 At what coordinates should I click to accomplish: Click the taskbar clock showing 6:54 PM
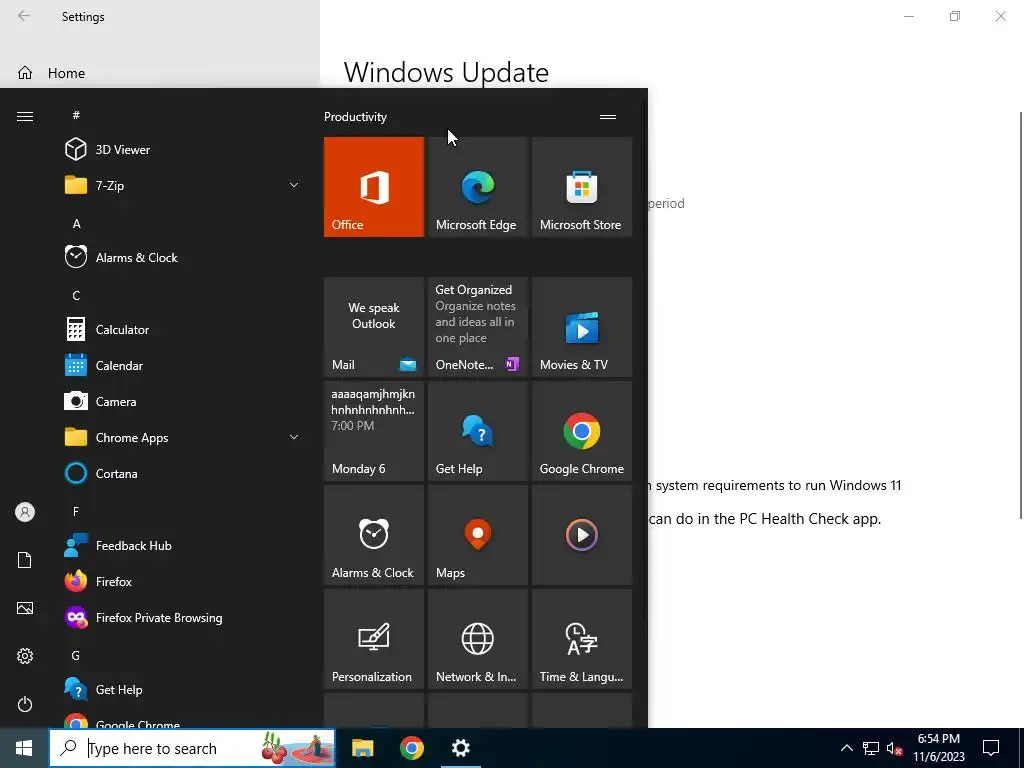point(938,748)
